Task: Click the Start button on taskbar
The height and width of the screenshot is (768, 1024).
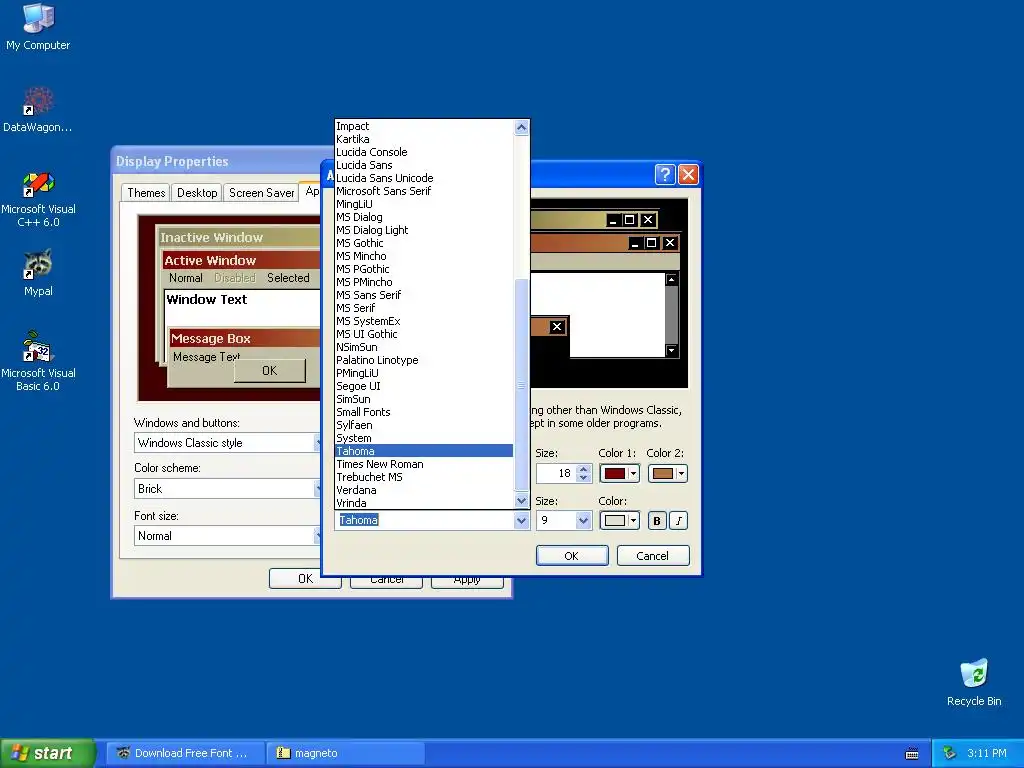Action: pos(48,753)
